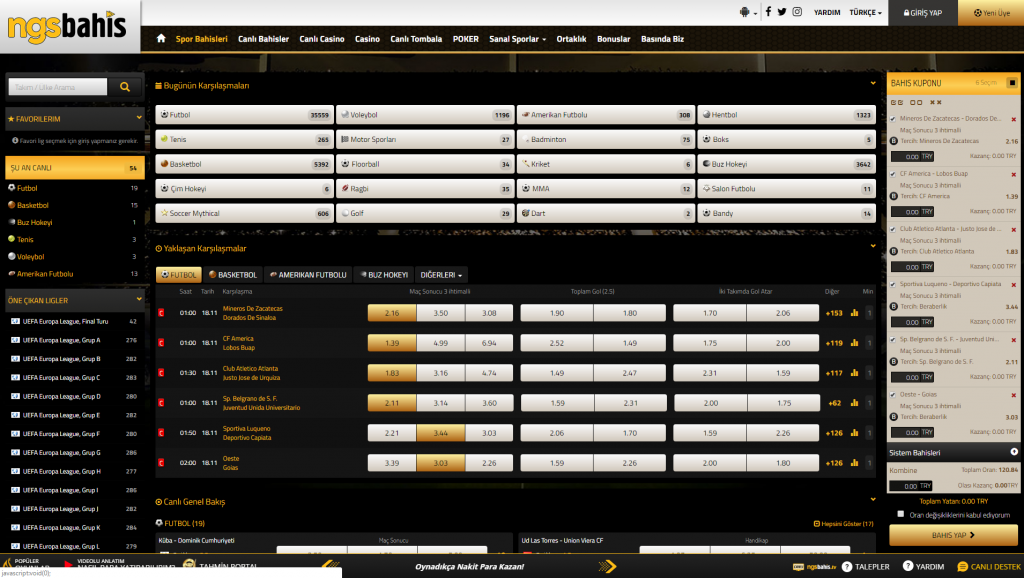Minimize the Bahis Kuponu panel icon
This screenshot has height=578, width=1024.
click(1013, 82)
